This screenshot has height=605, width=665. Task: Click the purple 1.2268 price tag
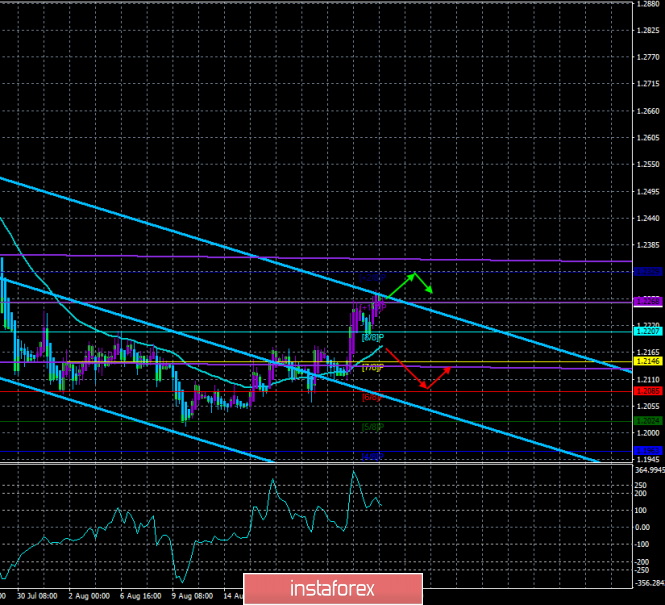(648, 301)
